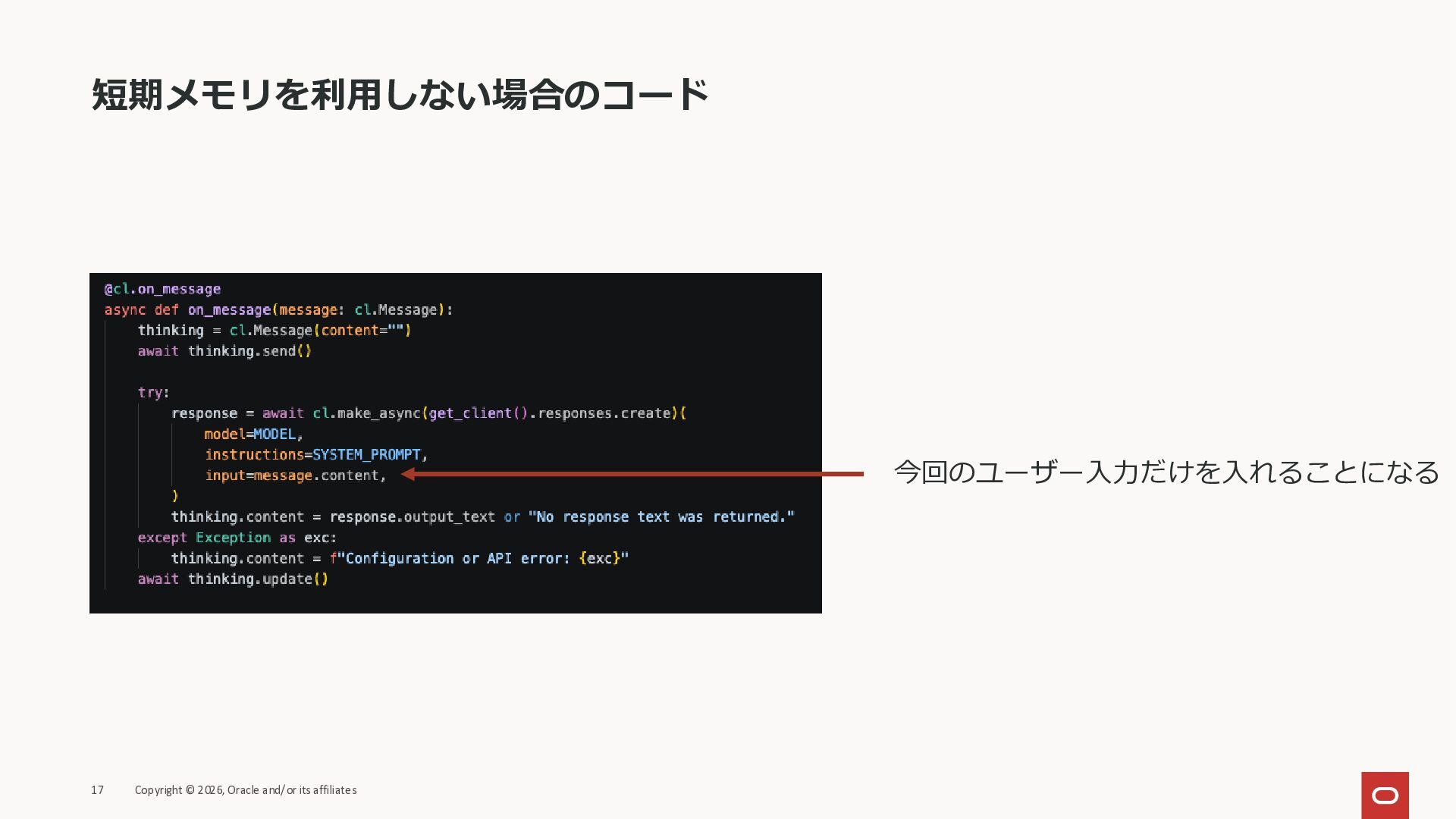
Task: Click the slide title about short-term memory code
Action: [400, 95]
